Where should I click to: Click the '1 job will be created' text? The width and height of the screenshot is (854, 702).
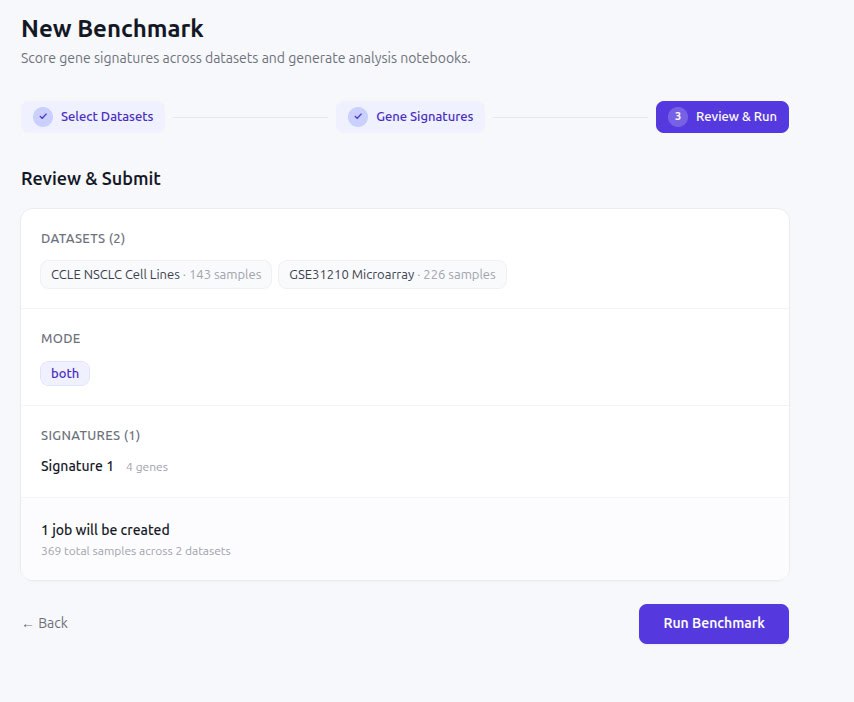coord(105,529)
